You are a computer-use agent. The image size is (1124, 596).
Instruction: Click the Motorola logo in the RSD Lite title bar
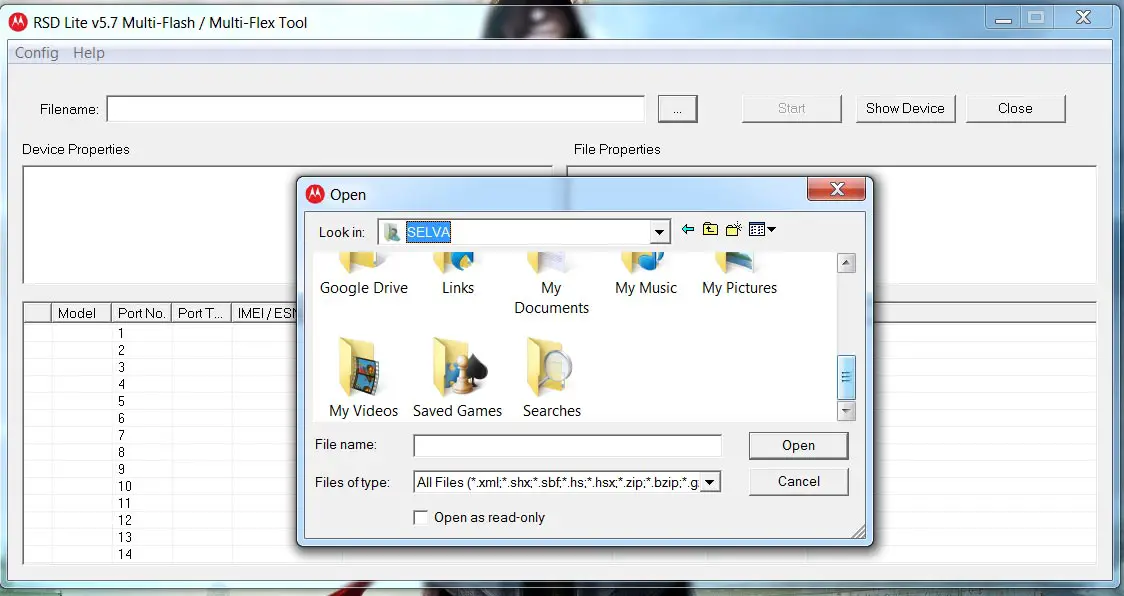click(18, 22)
